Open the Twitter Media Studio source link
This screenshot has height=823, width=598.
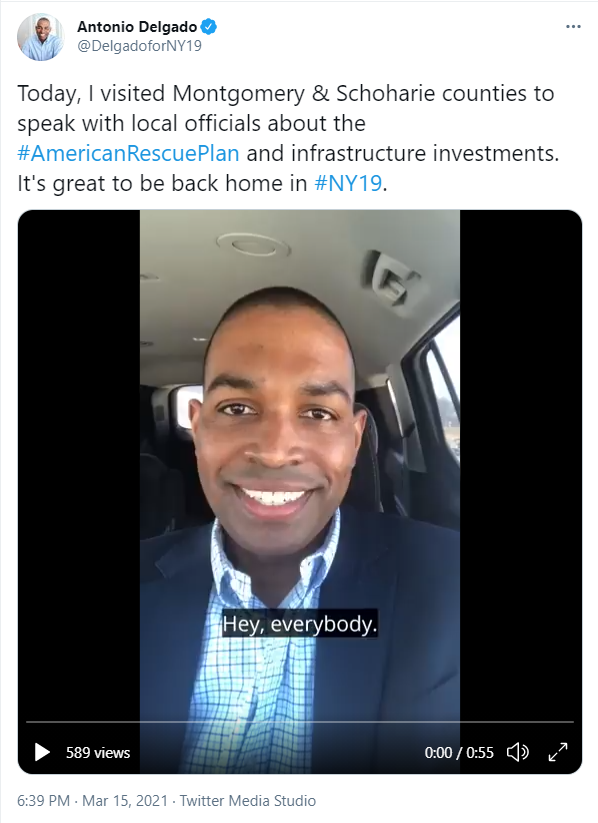tap(248, 800)
